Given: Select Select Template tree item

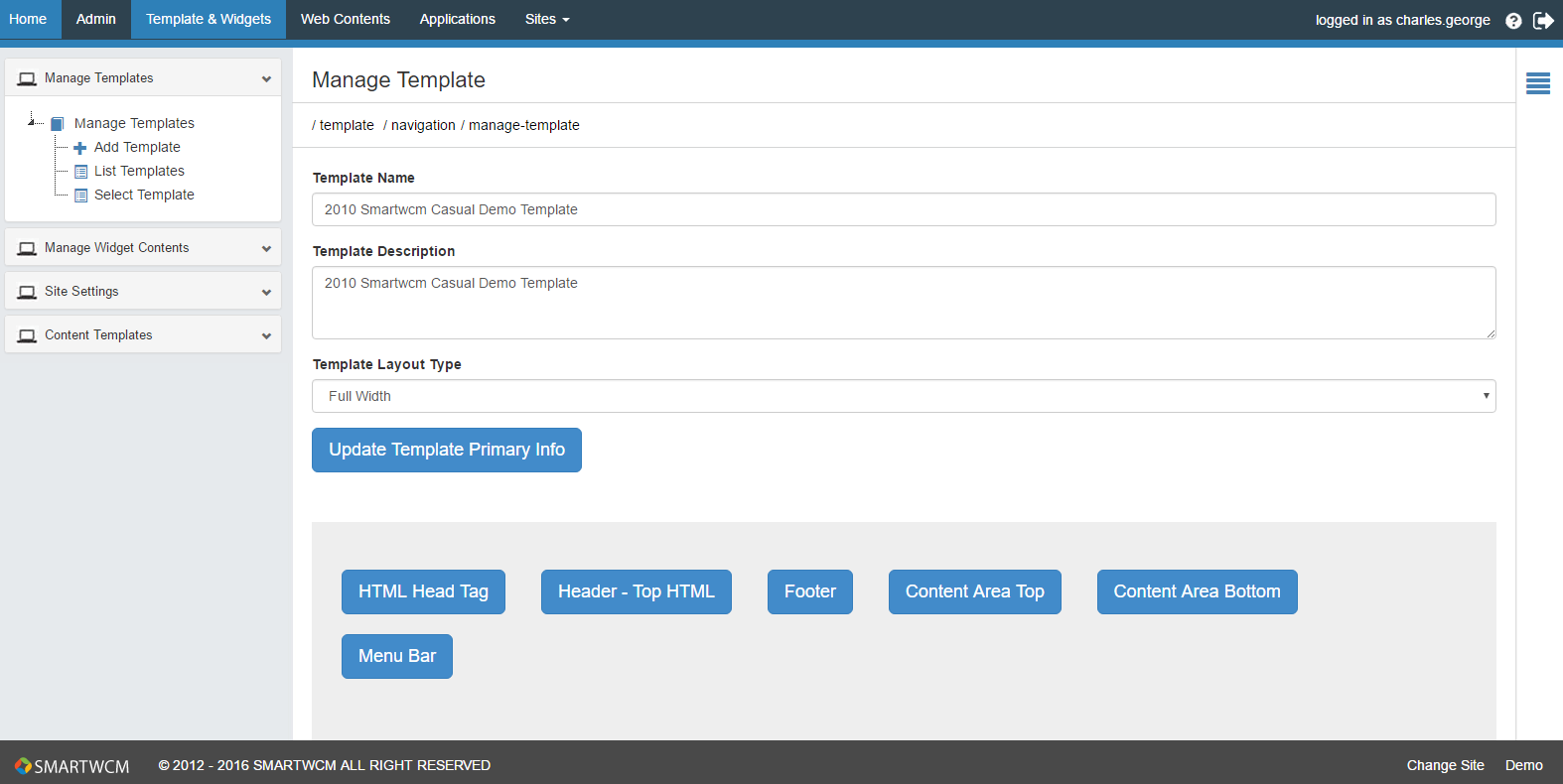Looking at the screenshot, I should 144,196.
